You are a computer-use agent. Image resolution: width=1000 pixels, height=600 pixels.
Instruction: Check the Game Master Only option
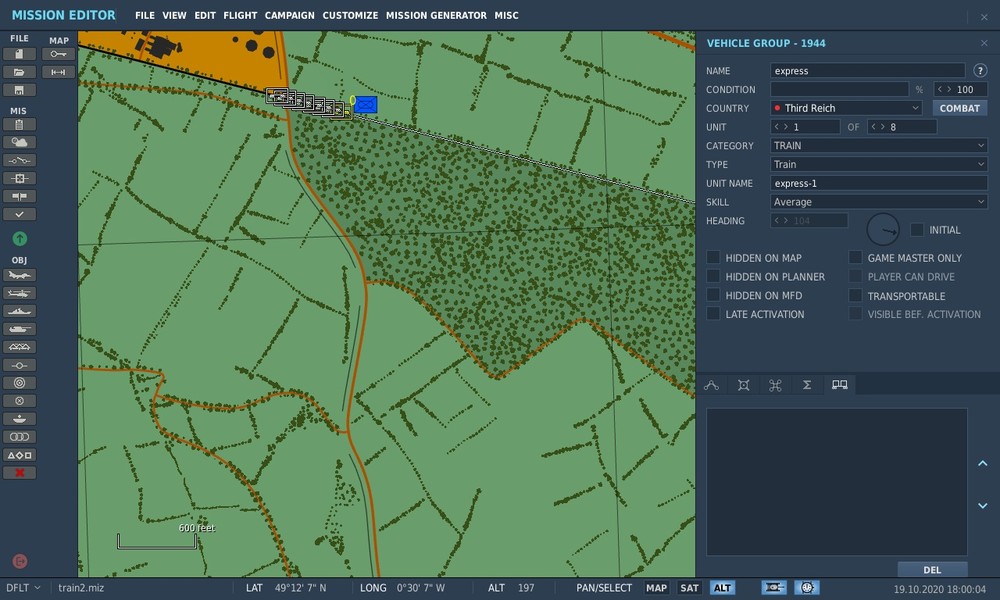click(855, 258)
